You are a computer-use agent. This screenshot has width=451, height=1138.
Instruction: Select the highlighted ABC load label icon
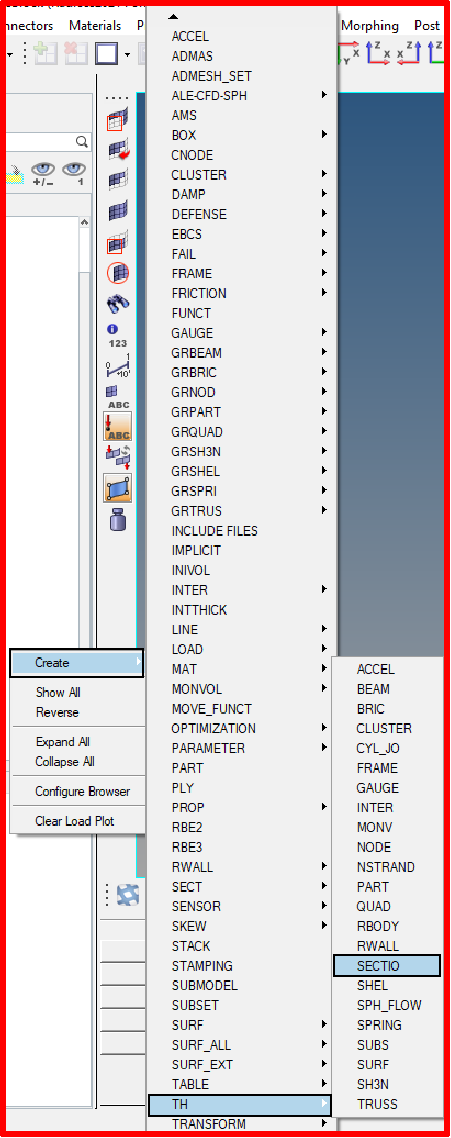tap(117, 425)
